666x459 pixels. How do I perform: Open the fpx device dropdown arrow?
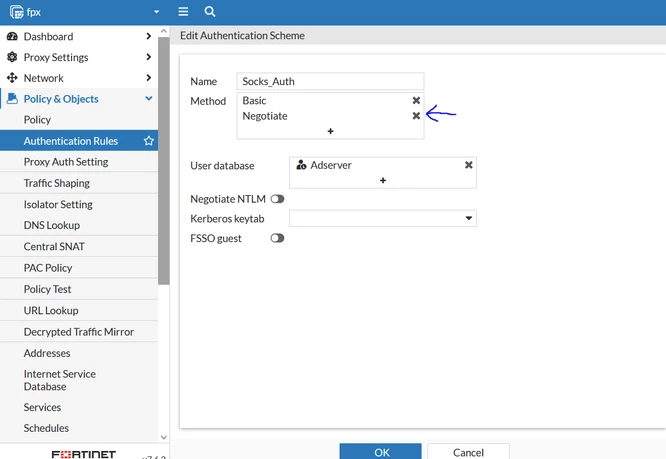tap(157, 12)
